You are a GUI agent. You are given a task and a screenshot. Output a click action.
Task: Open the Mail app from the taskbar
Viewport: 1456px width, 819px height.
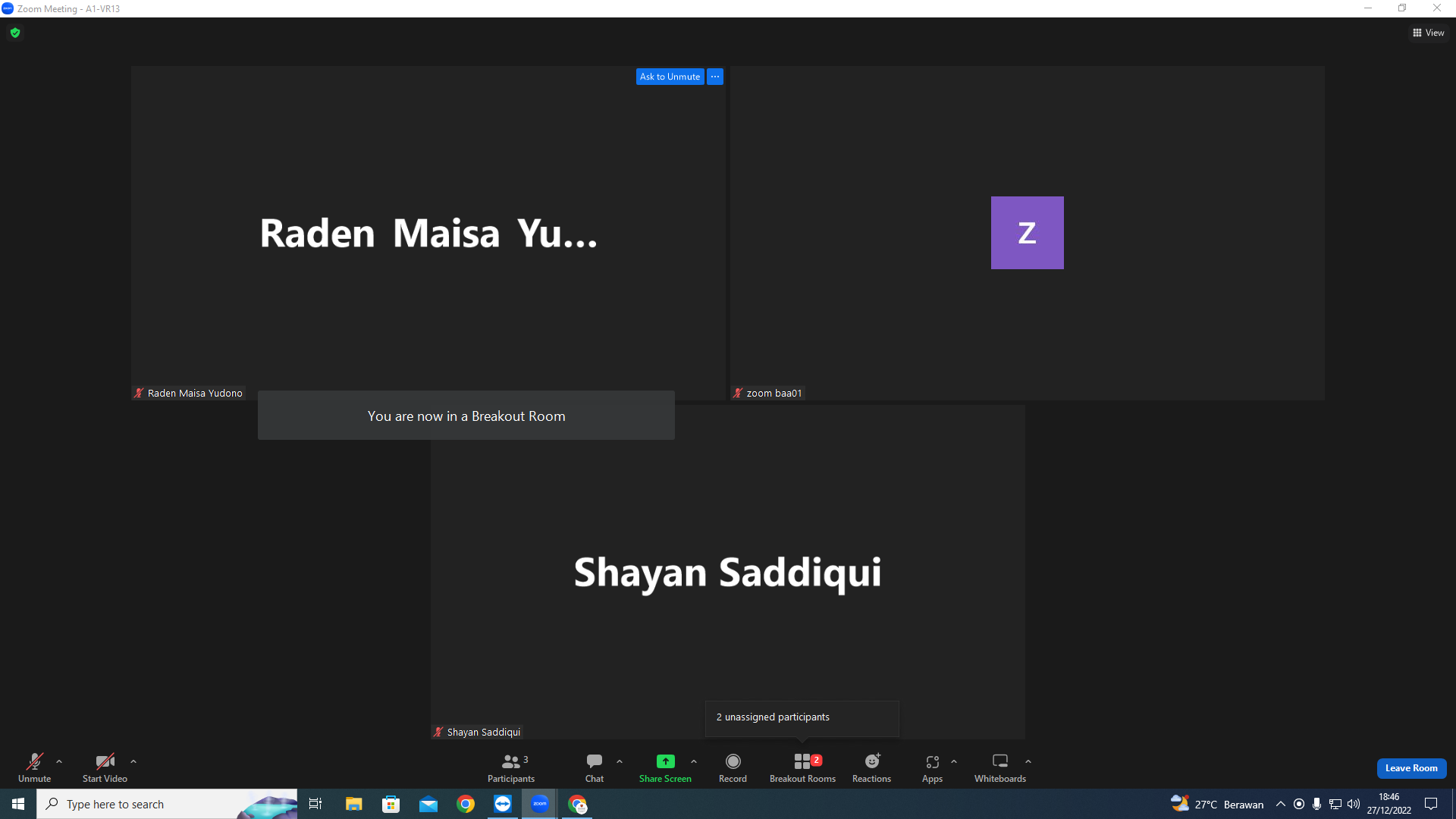(428, 804)
